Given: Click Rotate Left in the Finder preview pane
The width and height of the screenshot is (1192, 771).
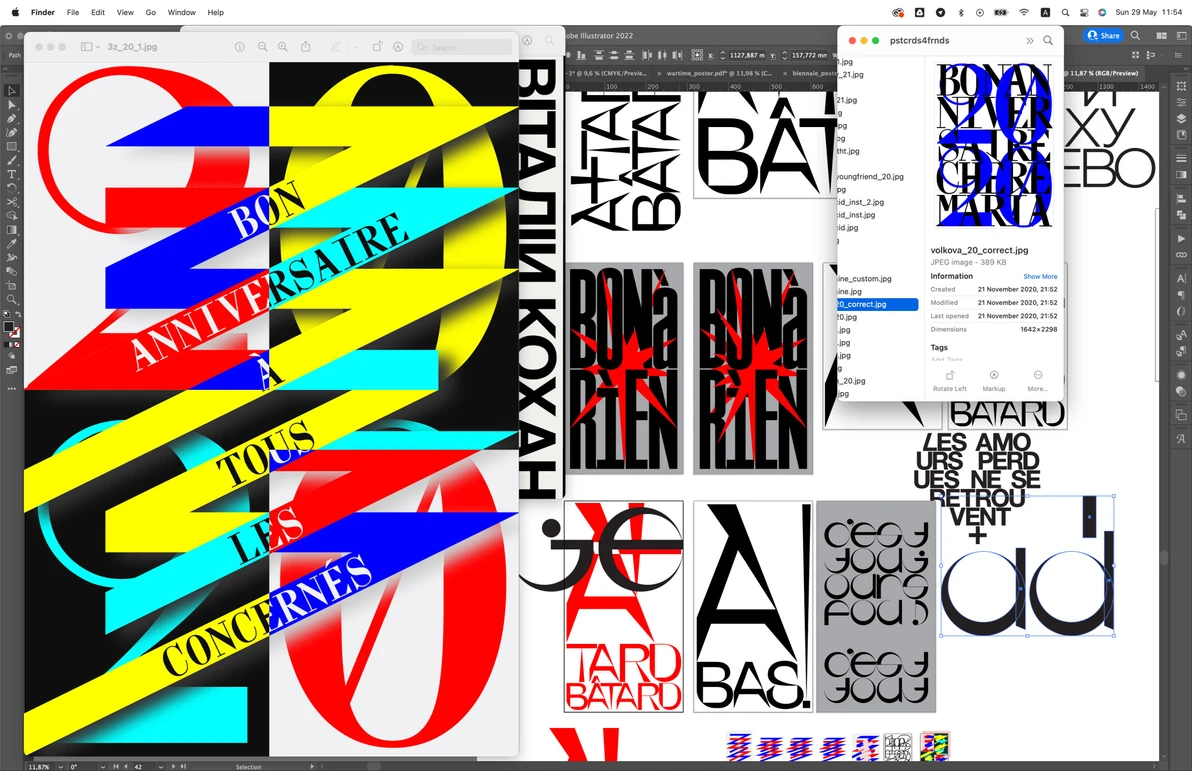Looking at the screenshot, I should pyautogui.click(x=949, y=380).
